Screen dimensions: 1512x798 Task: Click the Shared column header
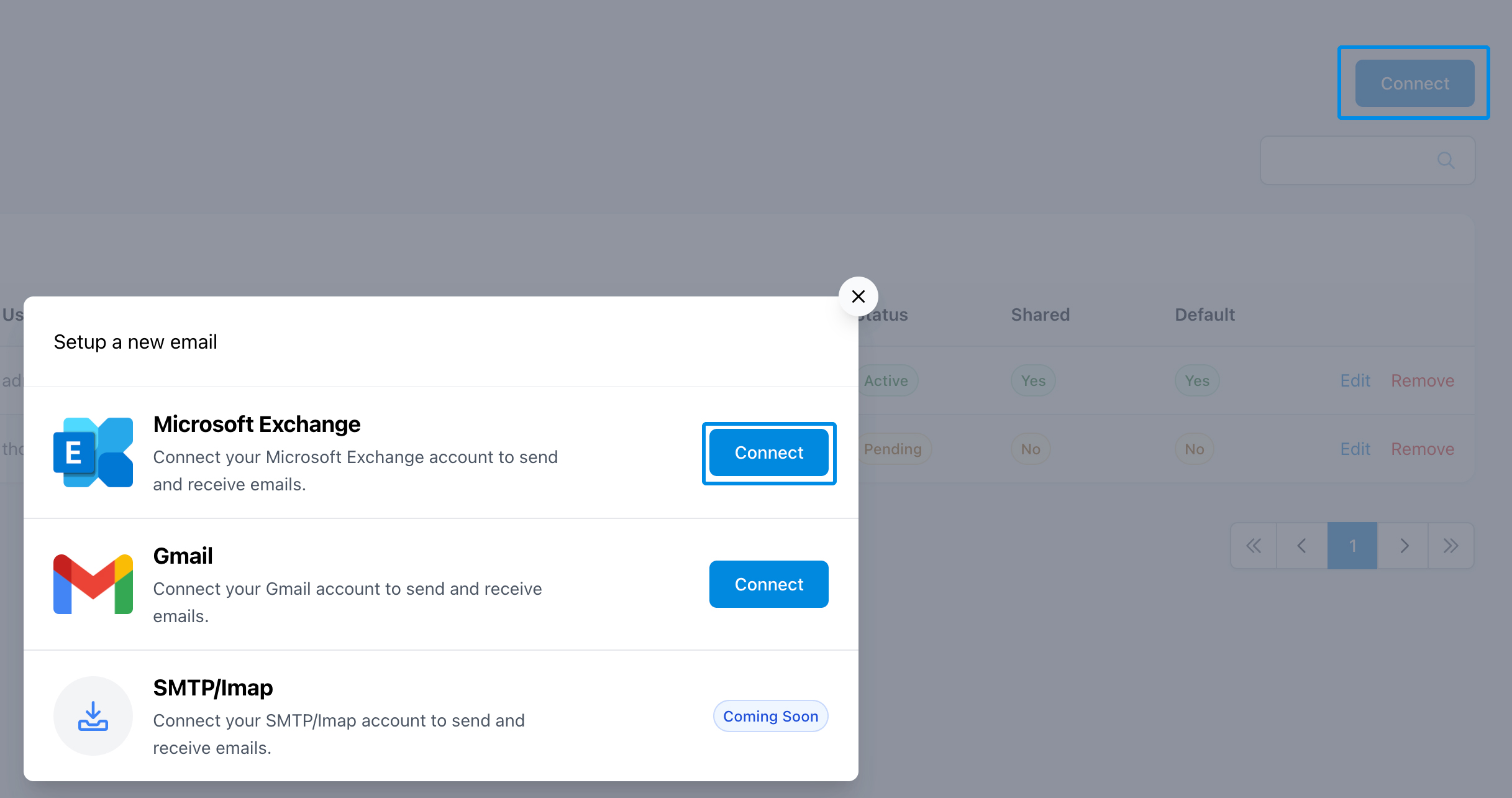[1041, 314]
